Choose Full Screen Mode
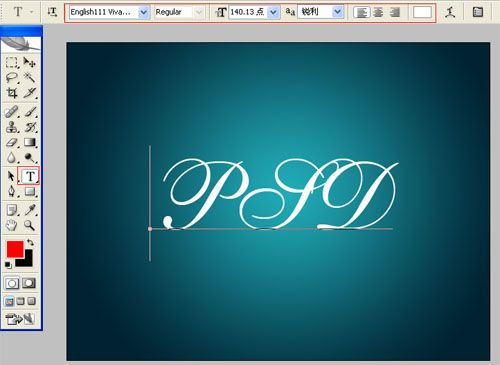The height and width of the screenshot is (365, 500). 32,302
